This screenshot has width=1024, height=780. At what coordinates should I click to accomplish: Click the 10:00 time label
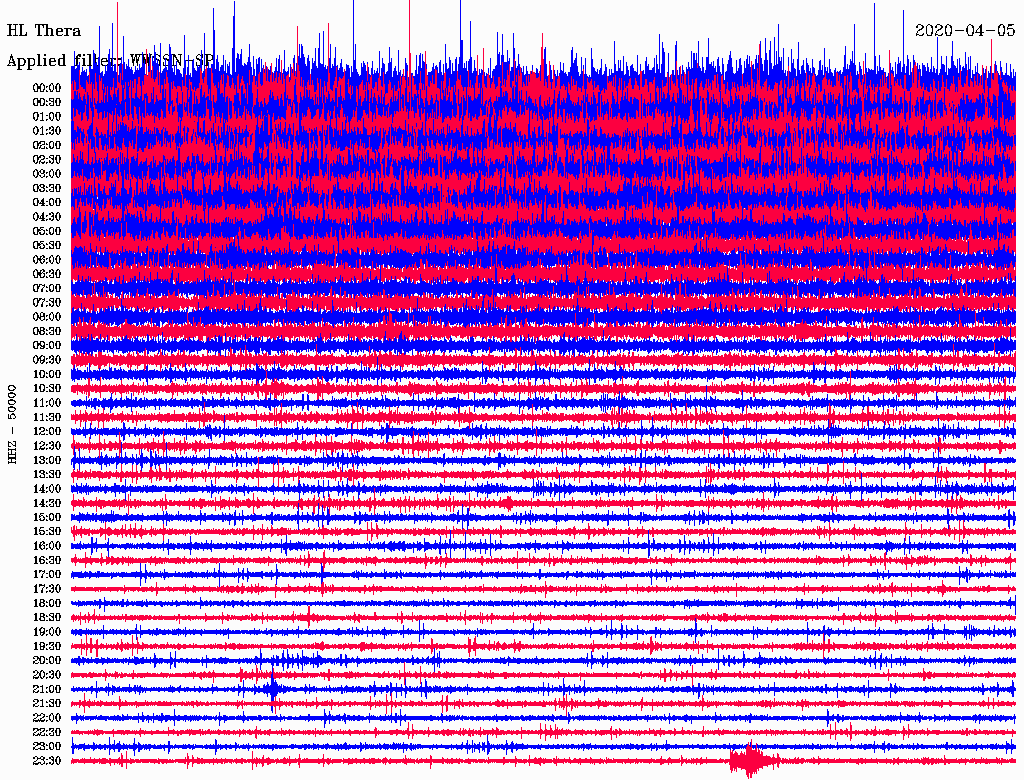click(47, 374)
